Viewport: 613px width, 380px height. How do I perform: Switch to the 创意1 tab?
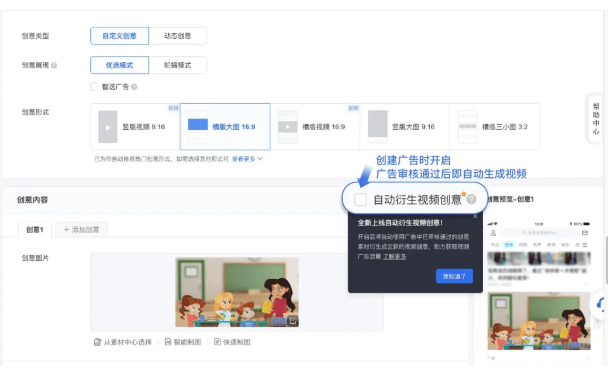point(35,229)
